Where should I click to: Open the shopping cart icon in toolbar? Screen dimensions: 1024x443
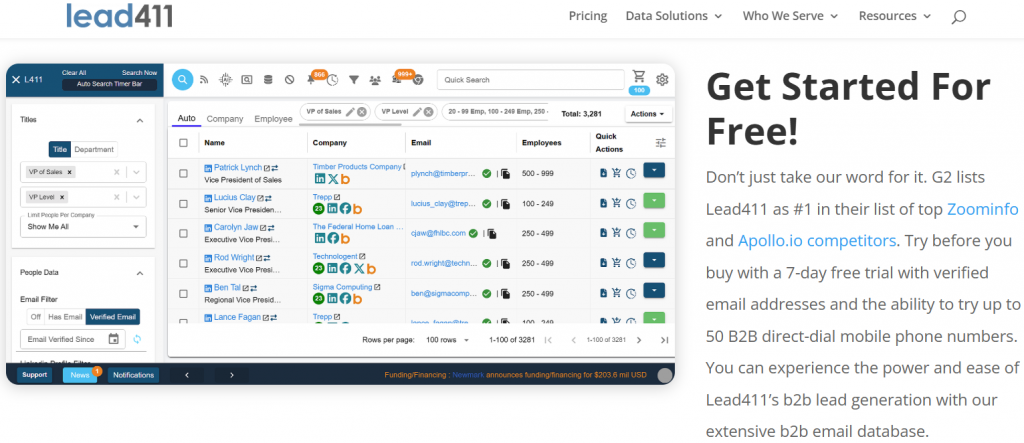[639, 77]
